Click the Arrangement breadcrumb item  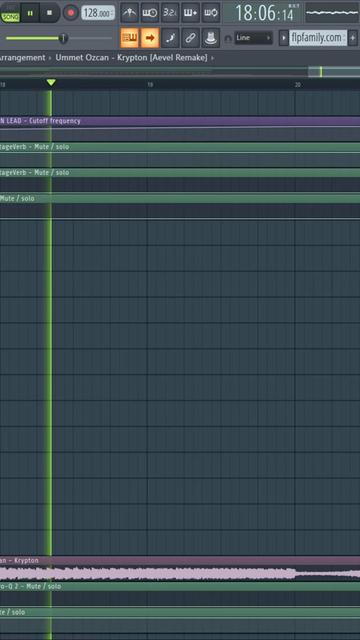tap(22, 58)
